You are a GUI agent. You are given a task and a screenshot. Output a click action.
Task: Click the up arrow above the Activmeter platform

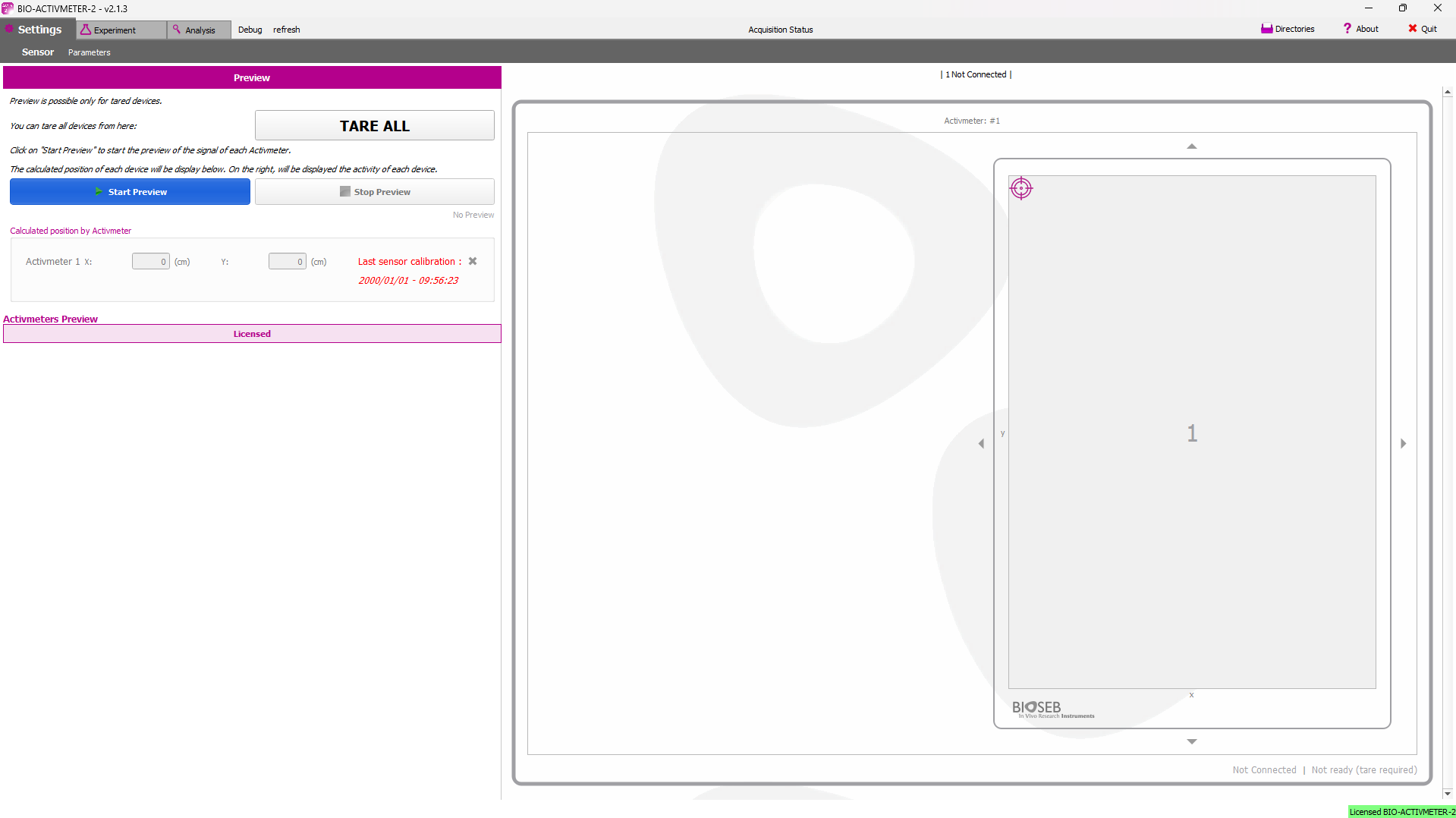pyautogui.click(x=1191, y=146)
